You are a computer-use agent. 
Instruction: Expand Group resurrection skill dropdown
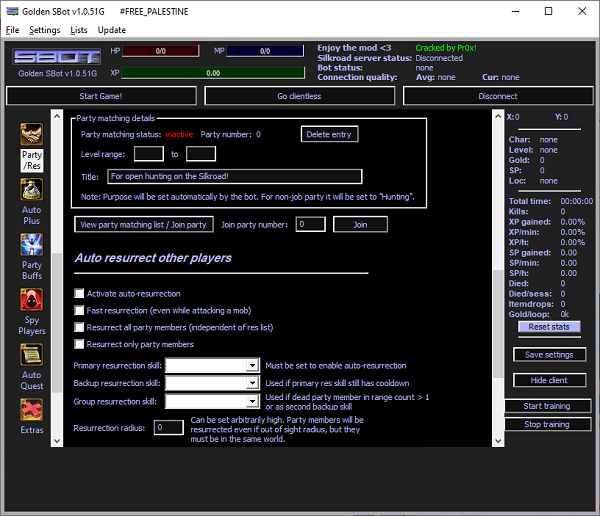tap(252, 401)
